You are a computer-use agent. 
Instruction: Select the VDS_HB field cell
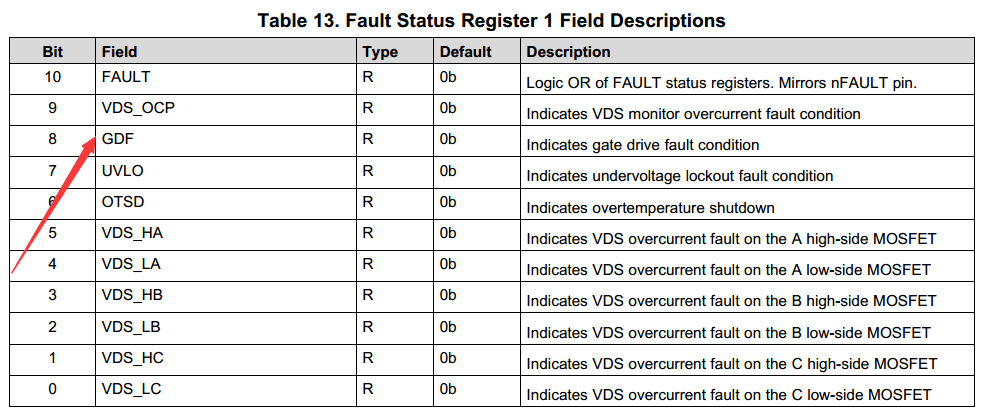point(227,296)
